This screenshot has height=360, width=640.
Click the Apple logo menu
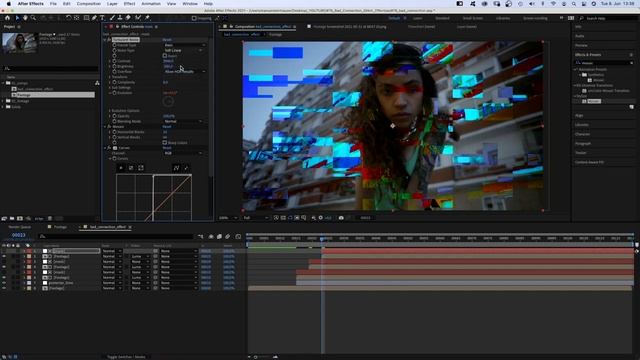point(9,4)
